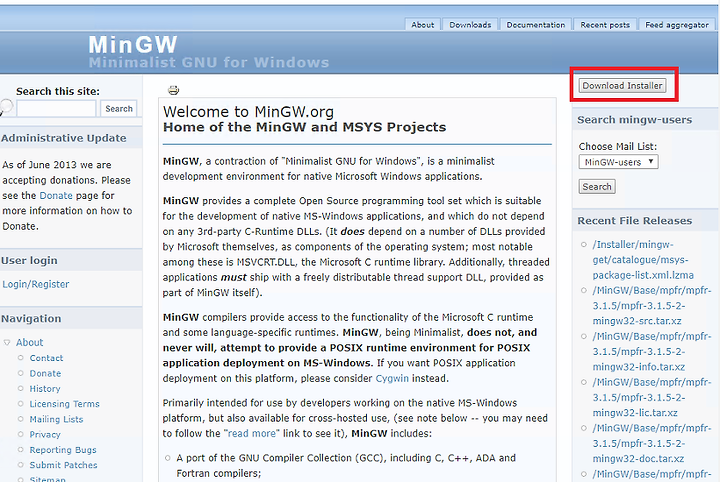Click the Recent File Releases heading
Image resolution: width=720 pixels, height=482 pixels.
tap(635, 221)
